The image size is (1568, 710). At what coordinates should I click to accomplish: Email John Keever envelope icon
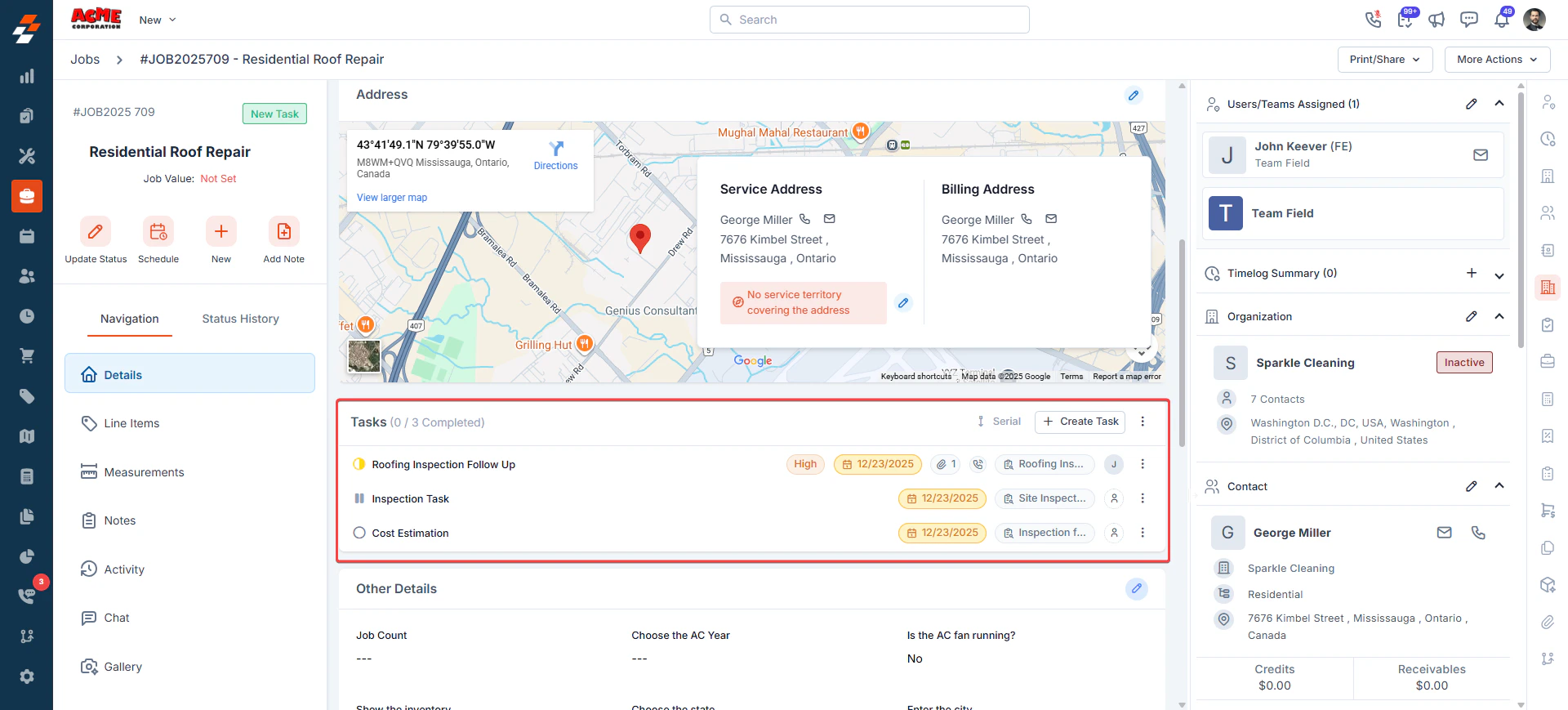click(1481, 154)
